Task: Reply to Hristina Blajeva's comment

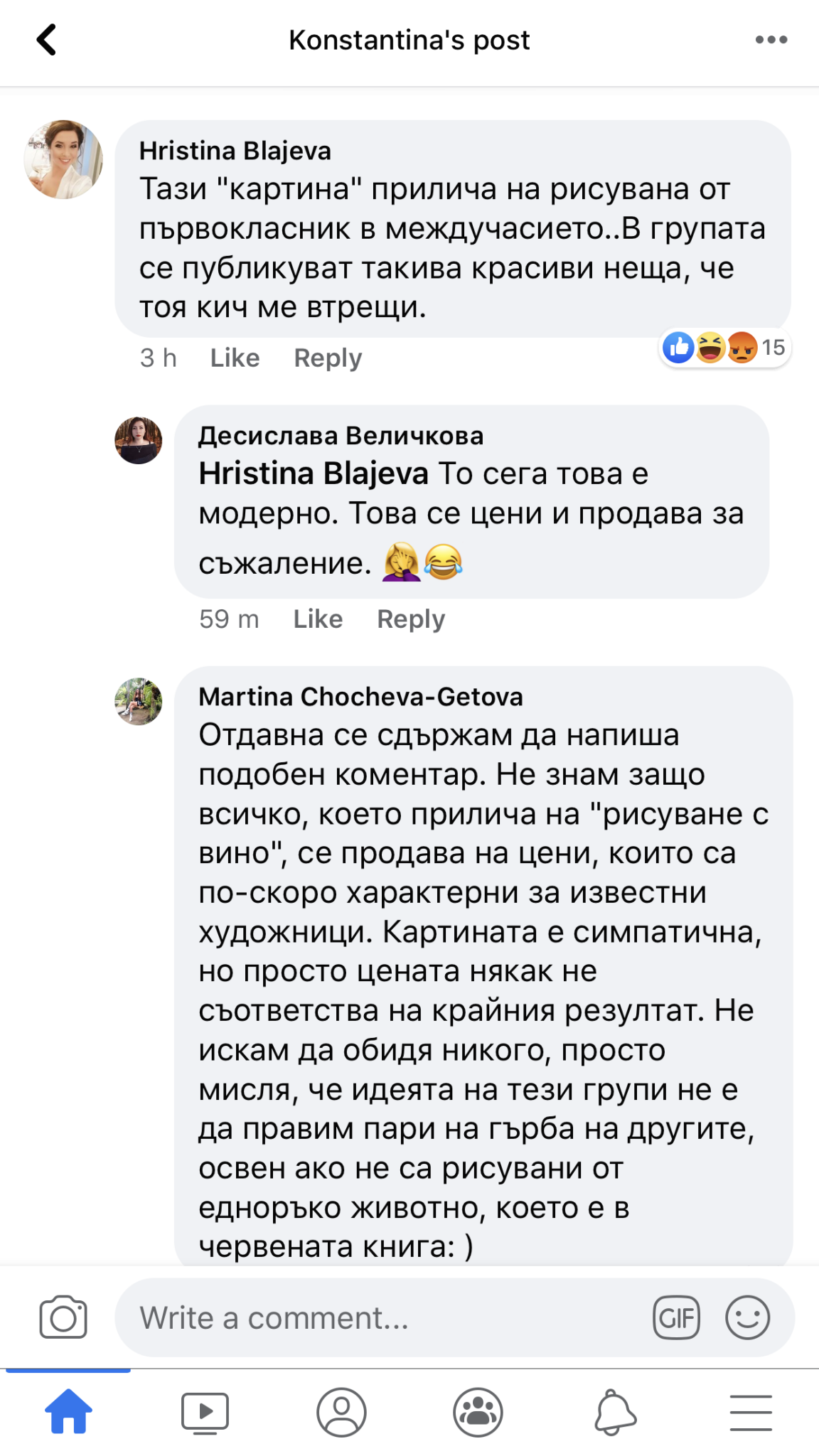Action: pyautogui.click(x=328, y=358)
